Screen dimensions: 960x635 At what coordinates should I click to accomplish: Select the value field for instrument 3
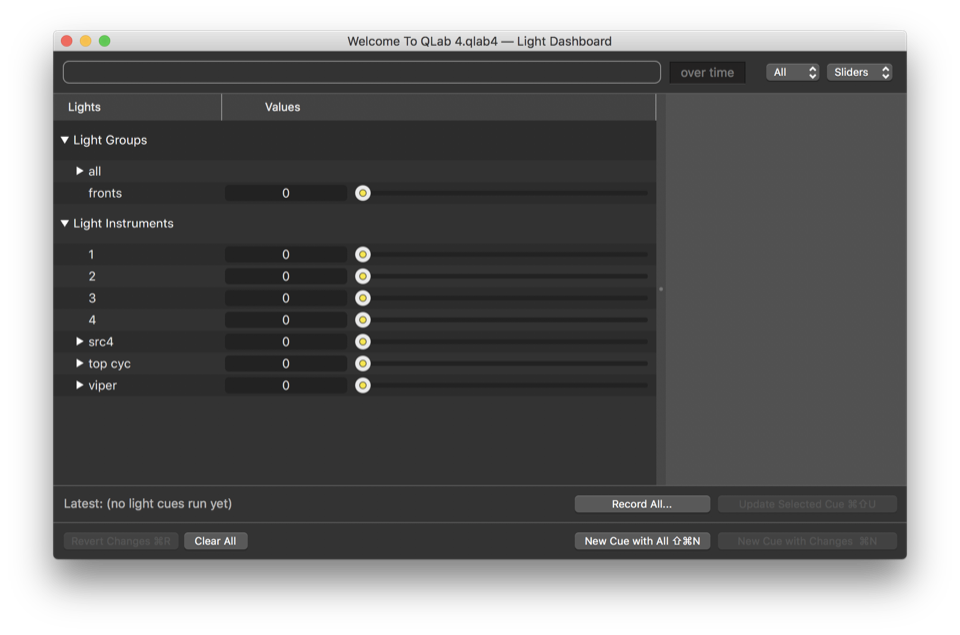click(286, 298)
